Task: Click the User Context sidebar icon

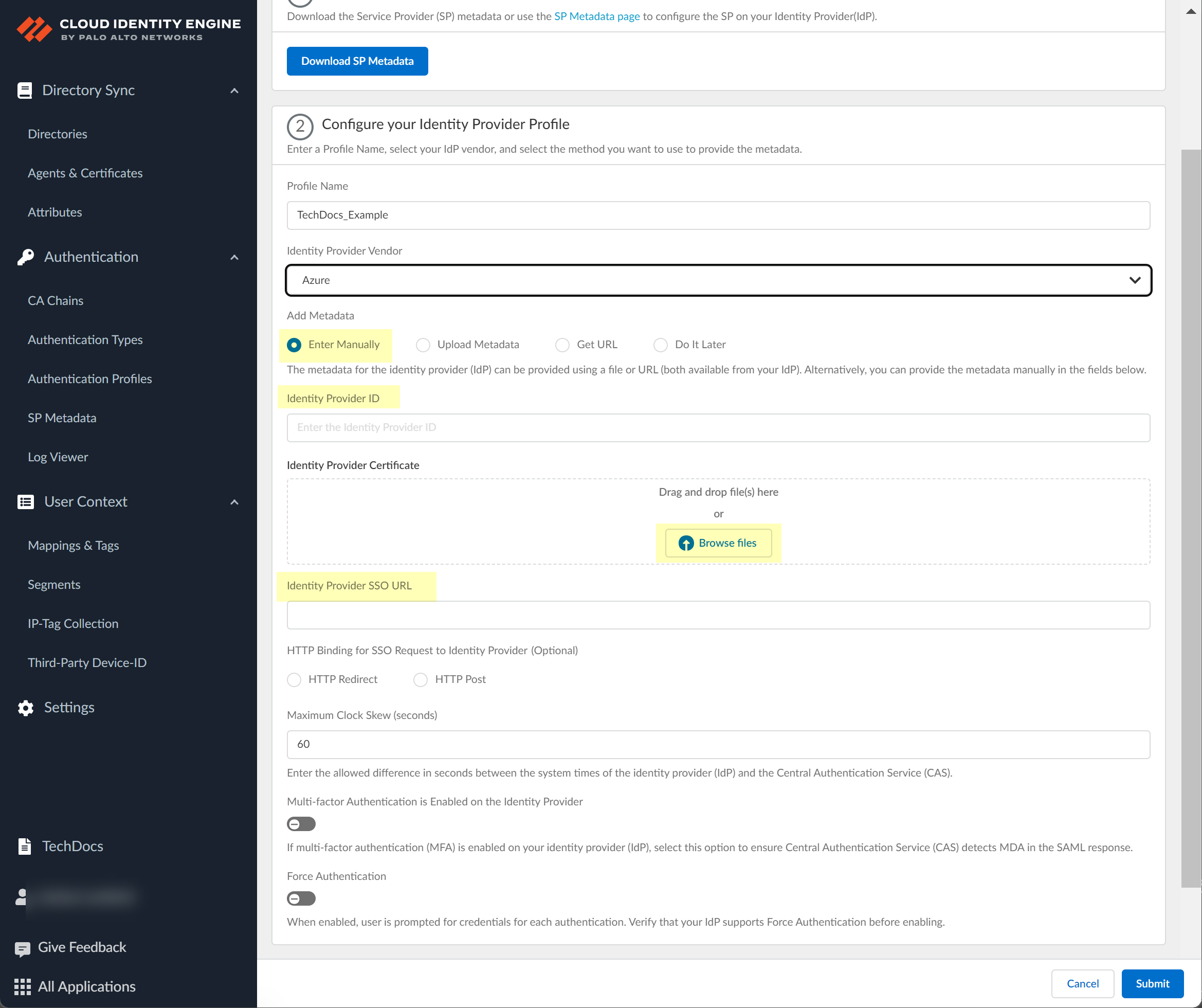Action: (x=25, y=501)
